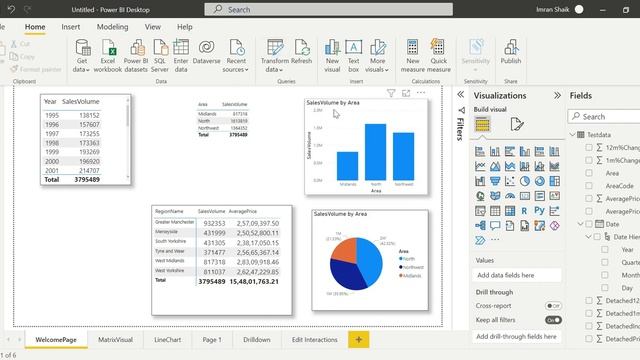The height and width of the screenshot is (360, 640).
Task: Open the Help ribbon tab
Action: point(184,27)
